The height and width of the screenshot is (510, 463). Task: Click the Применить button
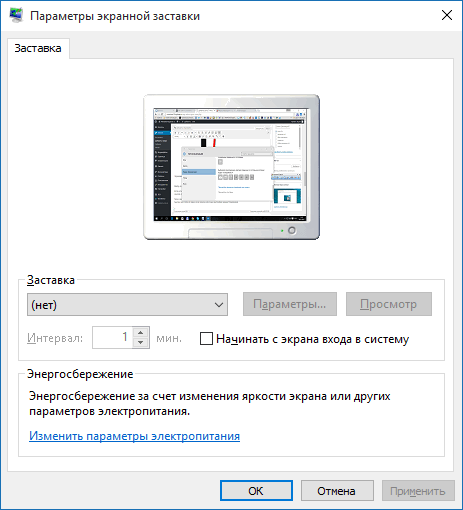pos(418,491)
